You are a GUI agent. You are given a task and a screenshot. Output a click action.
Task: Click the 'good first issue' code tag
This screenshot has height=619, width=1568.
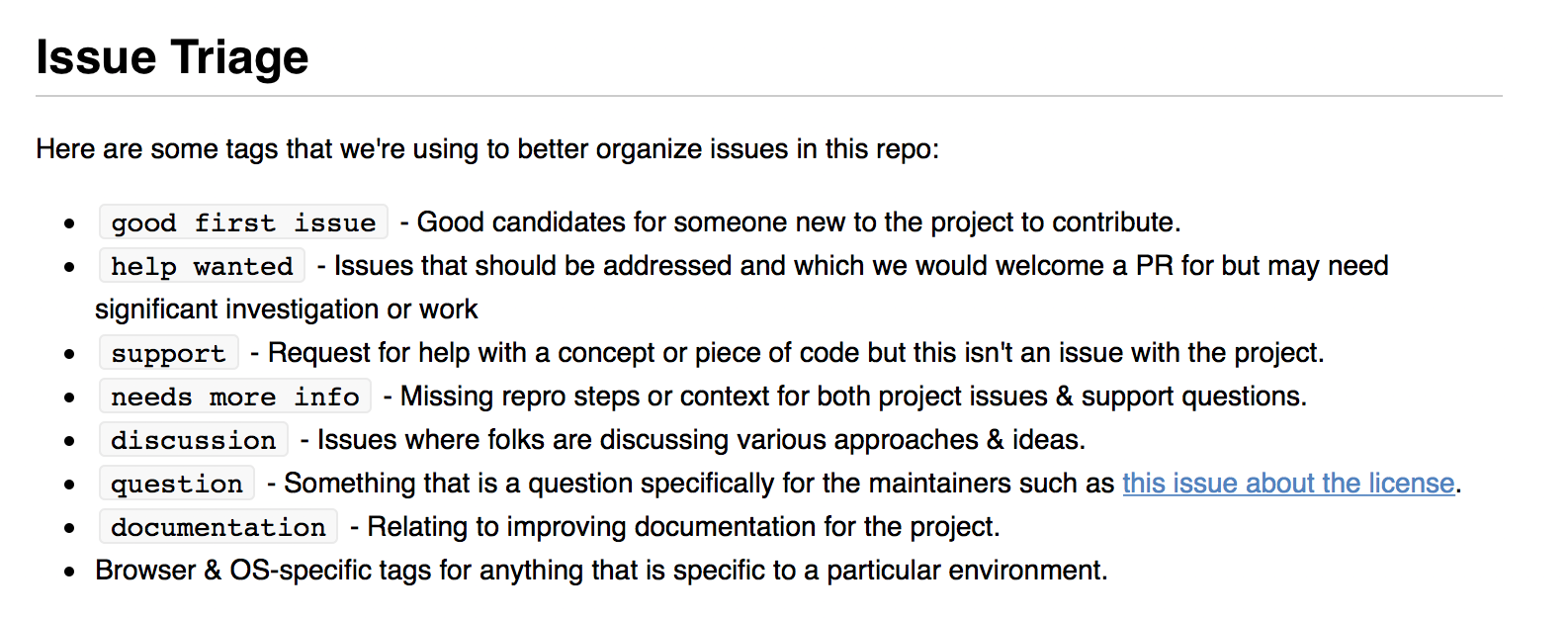click(243, 222)
